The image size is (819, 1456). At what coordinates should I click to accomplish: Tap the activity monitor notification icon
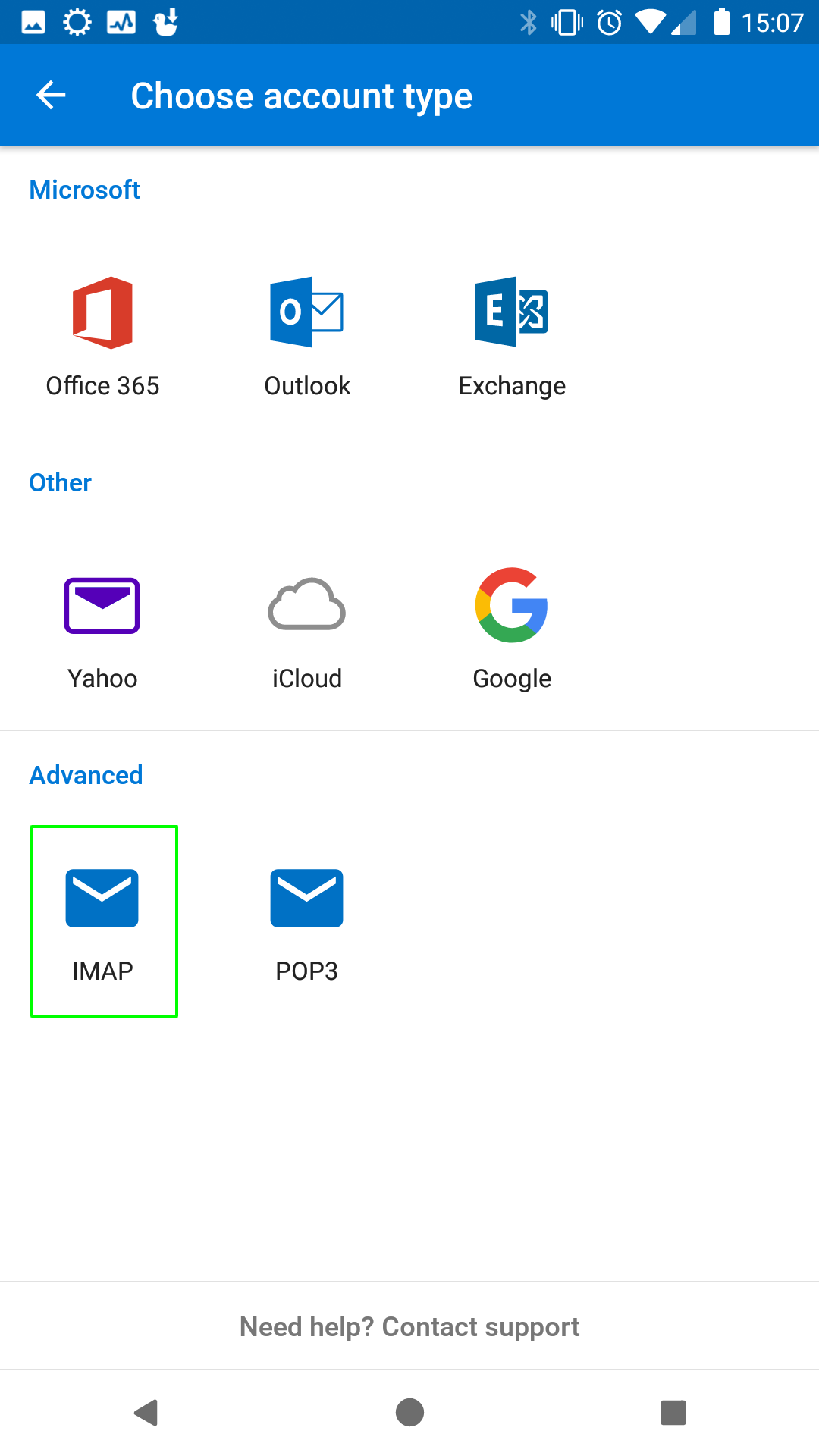point(121,23)
